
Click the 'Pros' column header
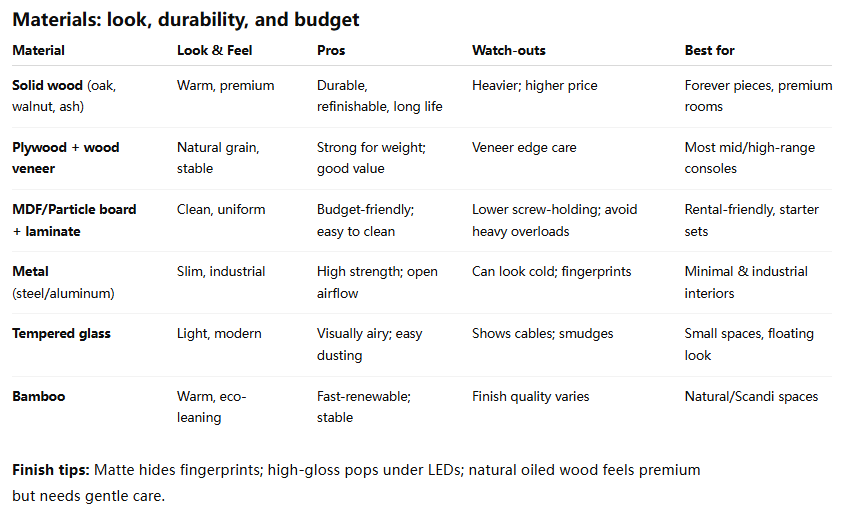point(331,50)
